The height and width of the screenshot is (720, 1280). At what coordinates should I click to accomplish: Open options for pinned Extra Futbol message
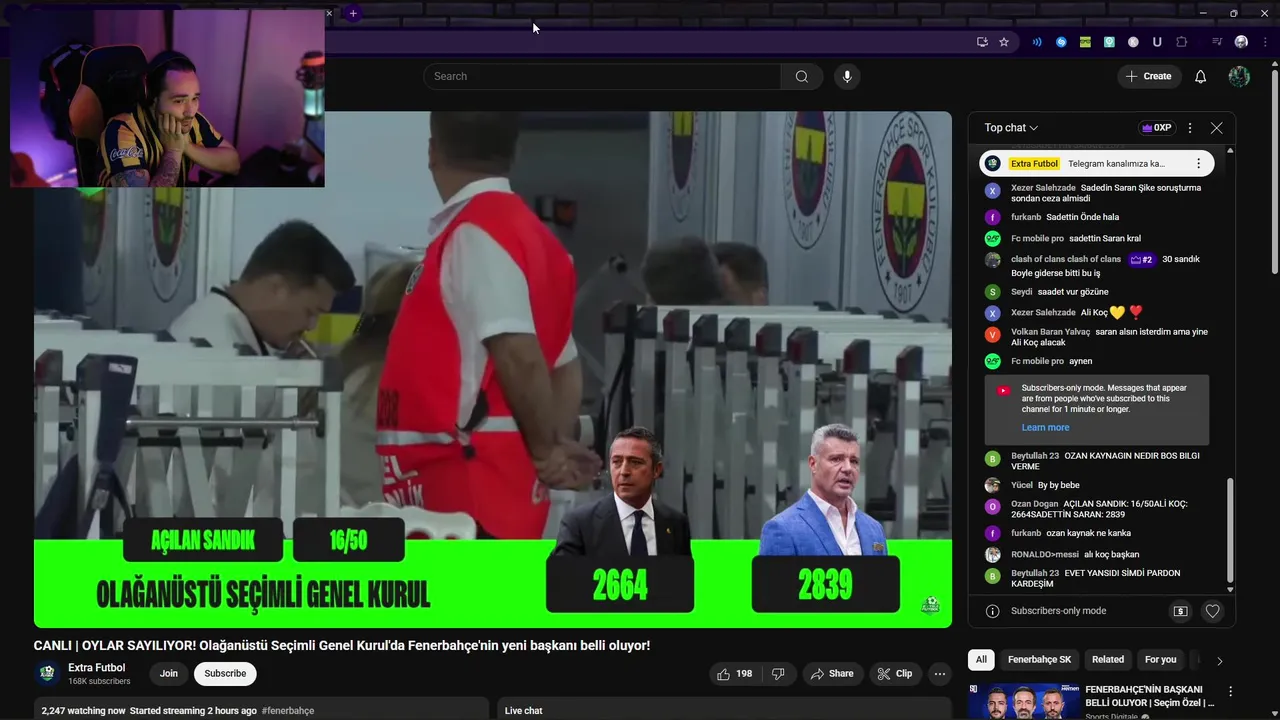click(1198, 164)
